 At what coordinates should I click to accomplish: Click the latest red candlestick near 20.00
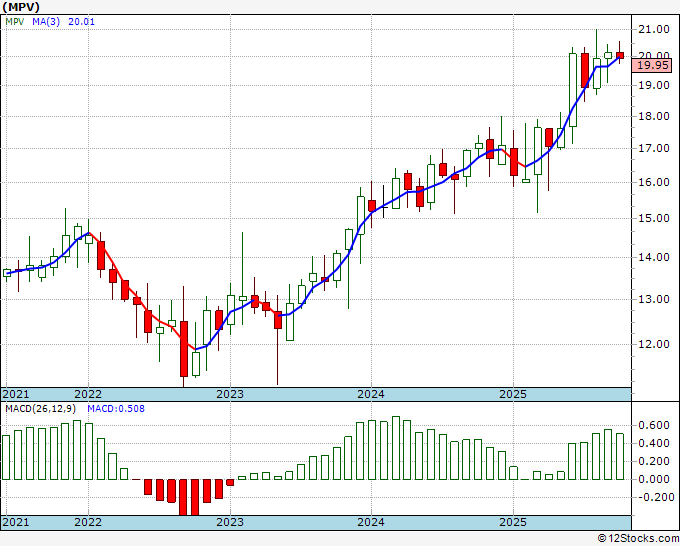tap(620, 55)
